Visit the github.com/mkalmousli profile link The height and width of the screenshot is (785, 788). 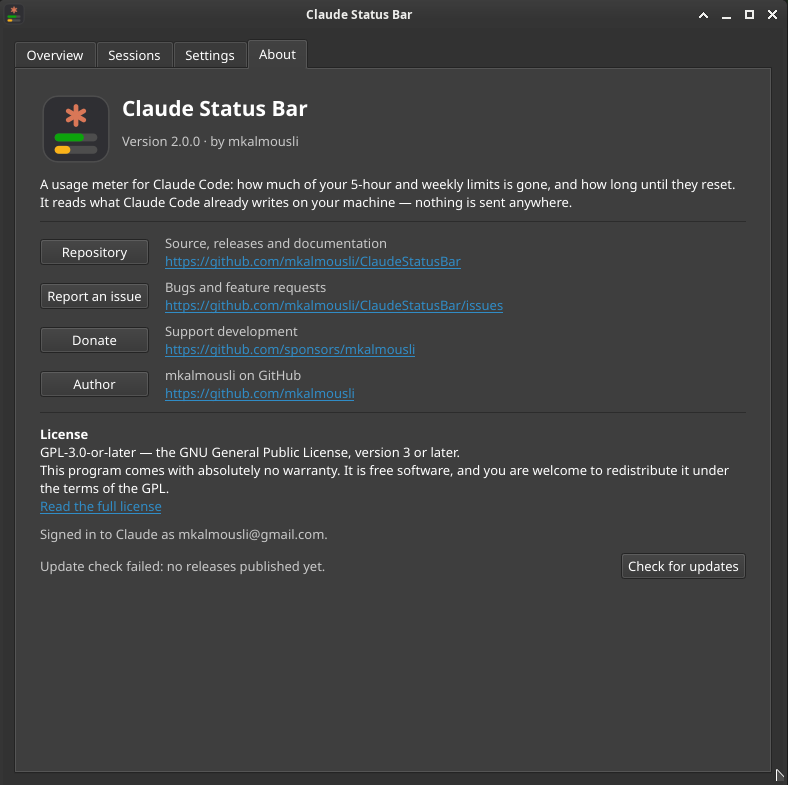click(259, 394)
